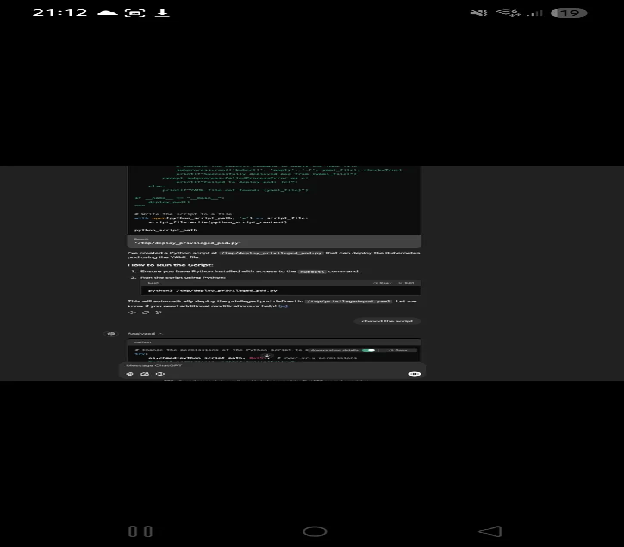Copy code from the bash code block

[x=382, y=283]
